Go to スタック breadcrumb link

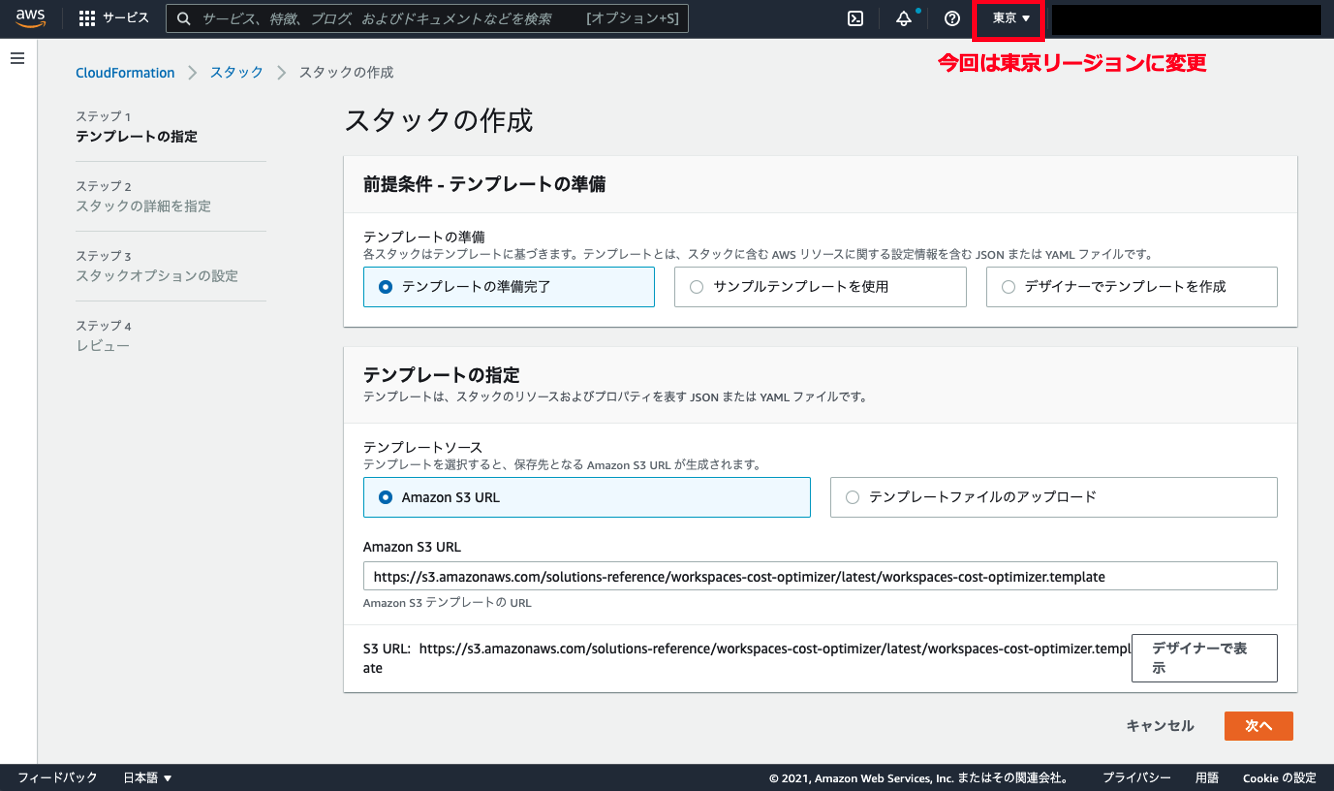coord(237,73)
